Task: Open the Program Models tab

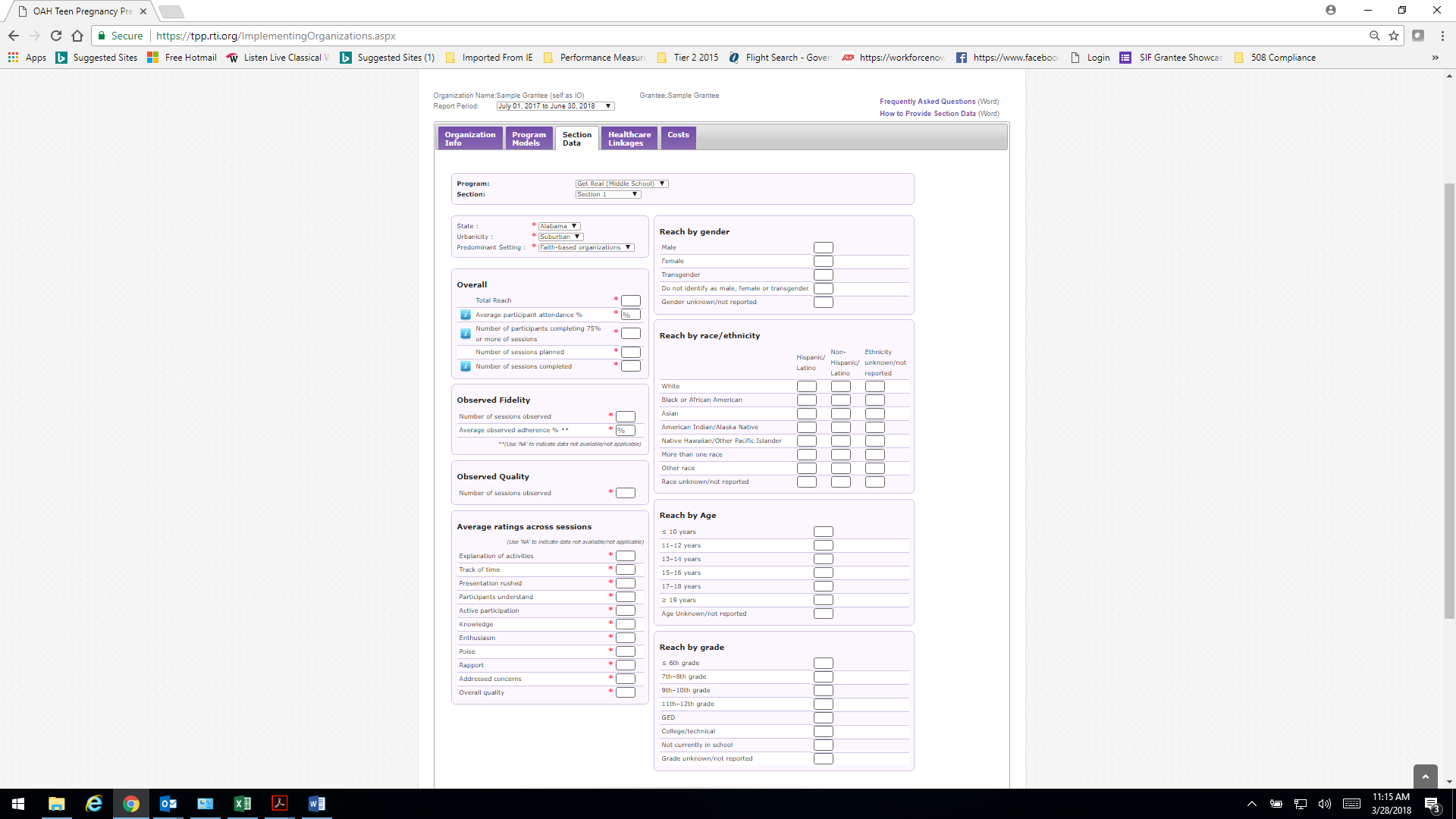Action: [x=528, y=139]
